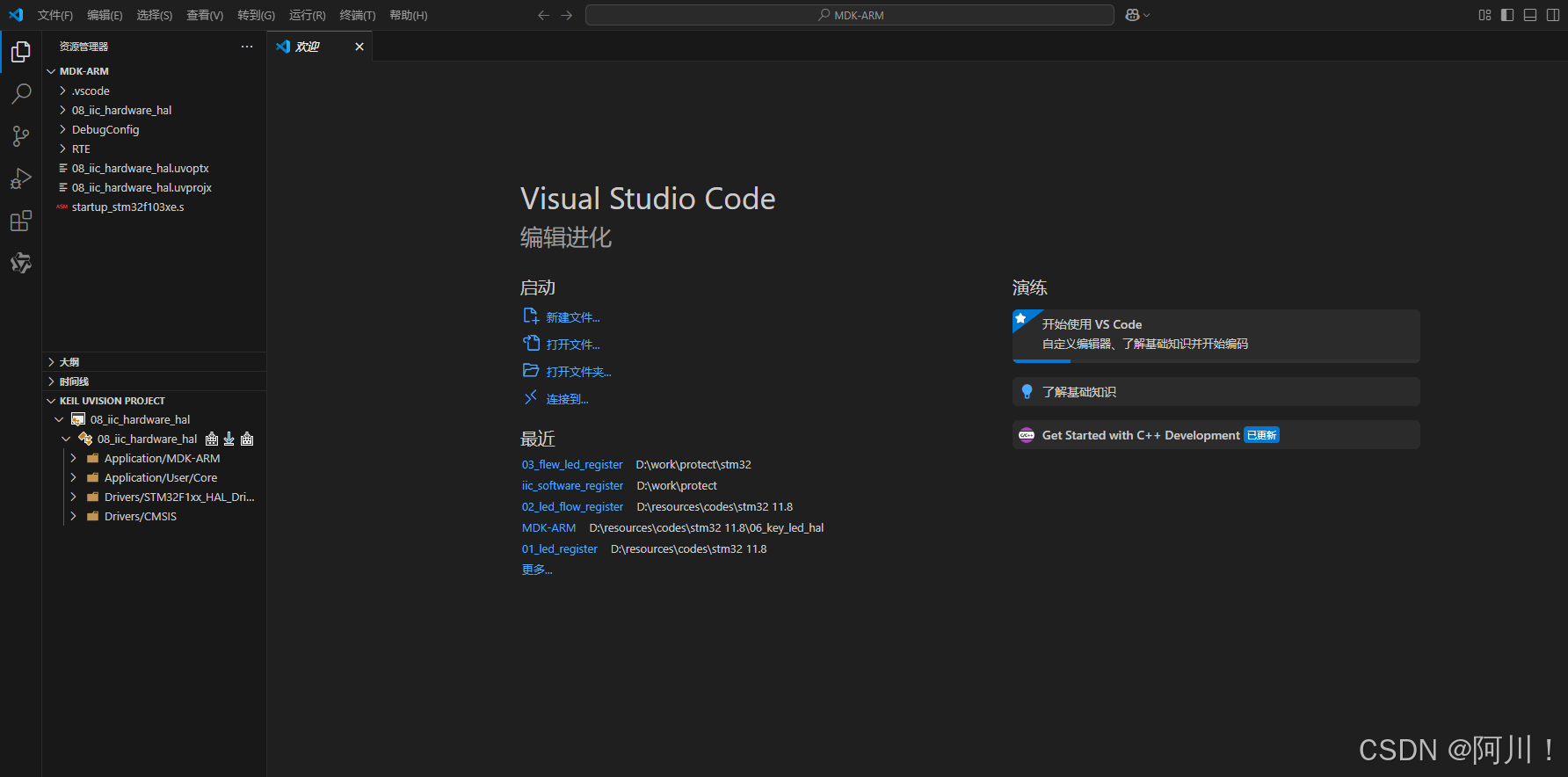This screenshot has height=777, width=1568.
Task: Expand the RTE folder
Action: (62, 149)
